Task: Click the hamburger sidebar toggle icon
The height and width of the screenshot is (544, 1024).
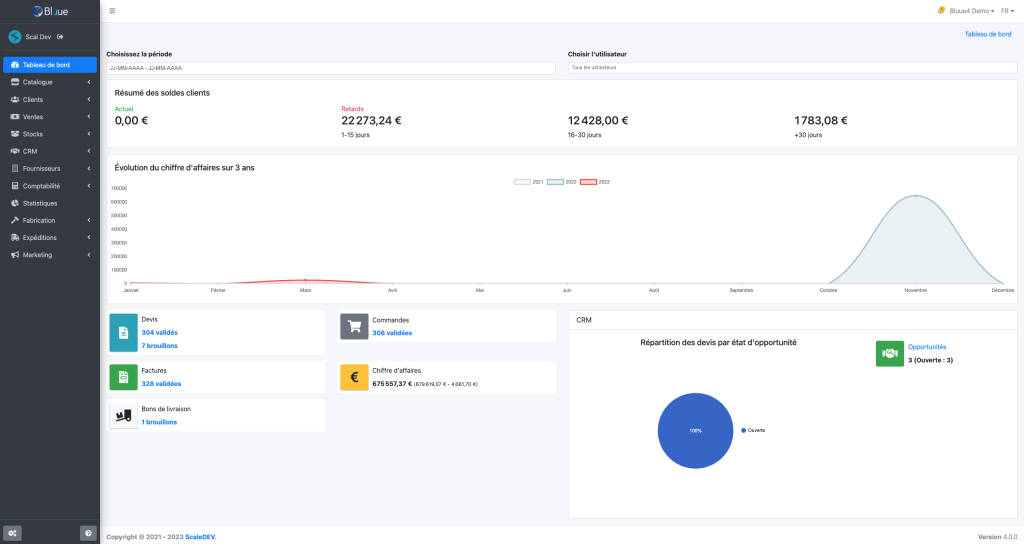Action: pos(112,11)
